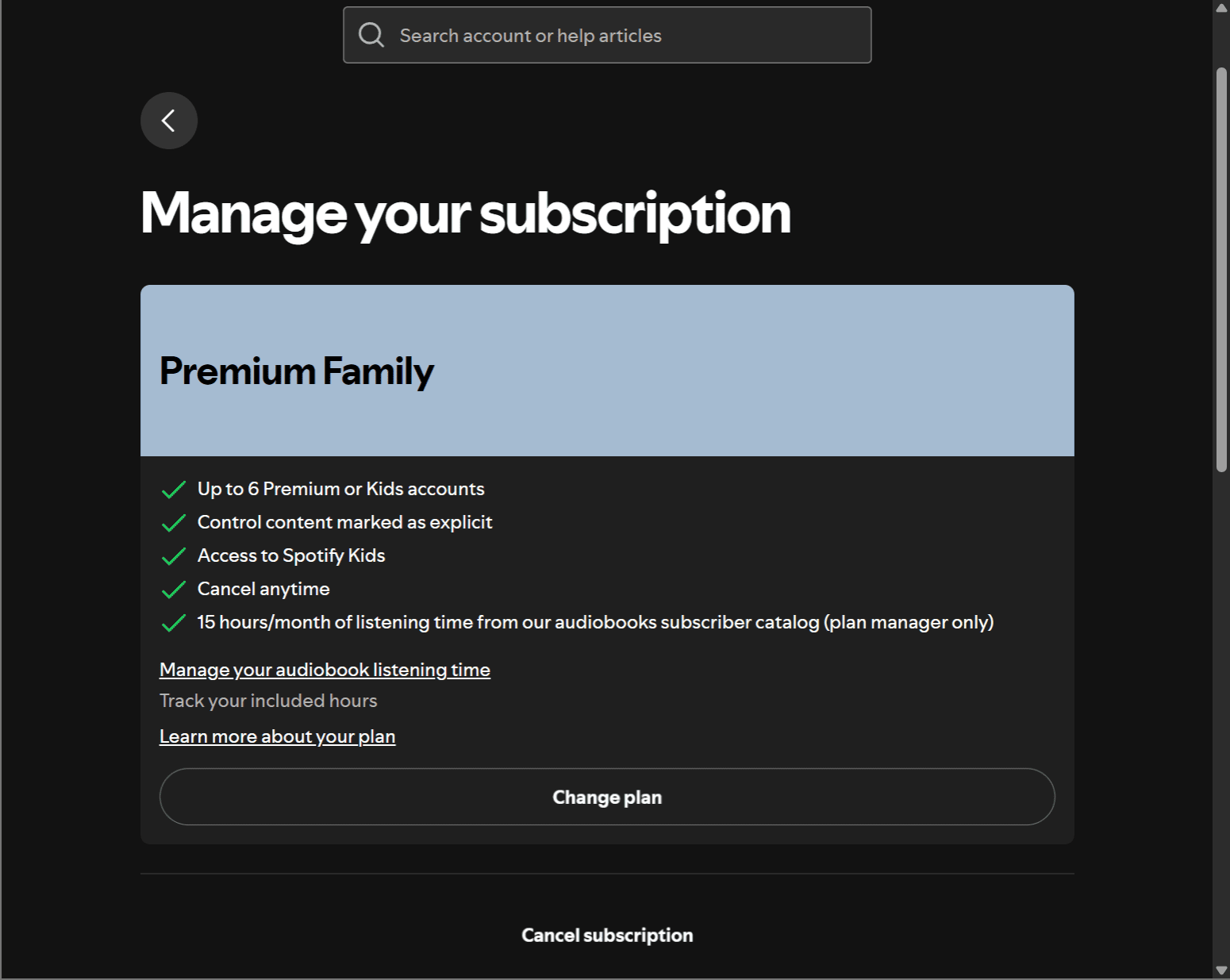1230x980 pixels.
Task: Click the checkmark next to 'Control content marked as explicit'
Action: (x=173, y=523)
